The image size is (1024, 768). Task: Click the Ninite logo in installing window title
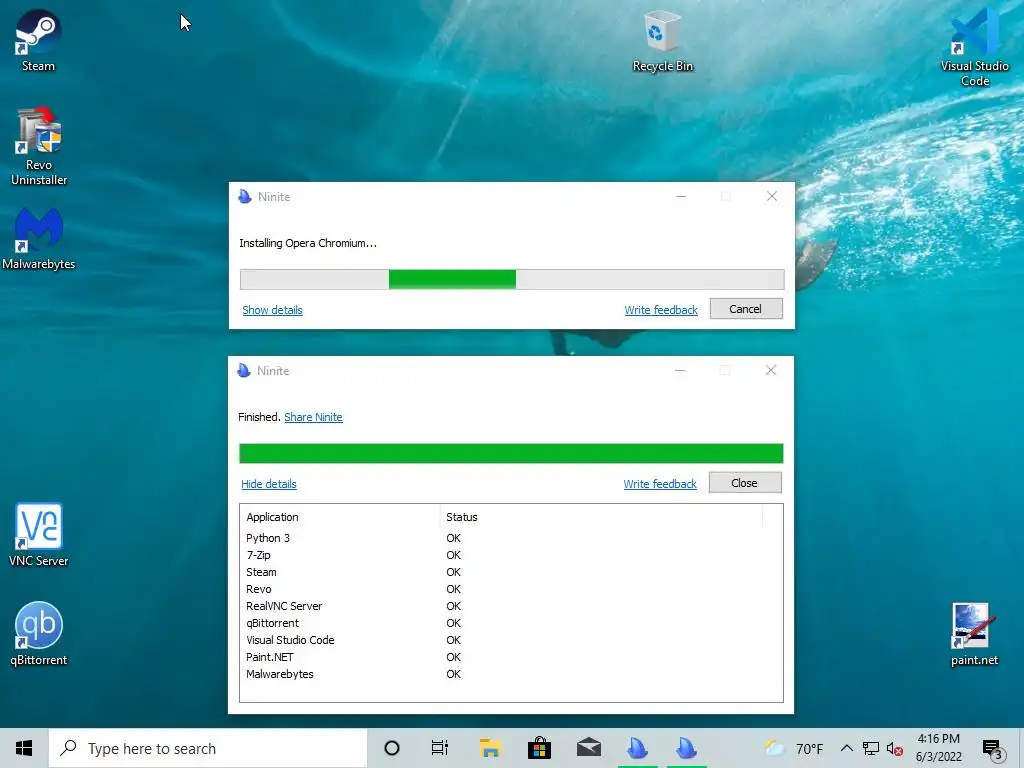click(x=245, y=197)
